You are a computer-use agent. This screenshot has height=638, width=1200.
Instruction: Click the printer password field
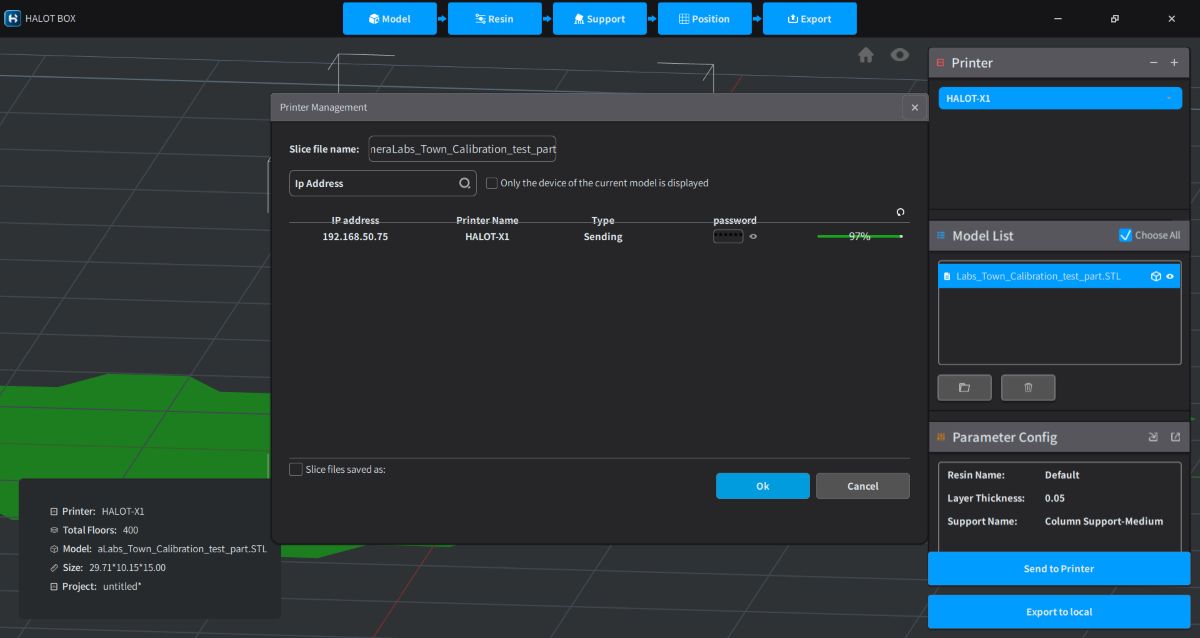tap(728, 236)
